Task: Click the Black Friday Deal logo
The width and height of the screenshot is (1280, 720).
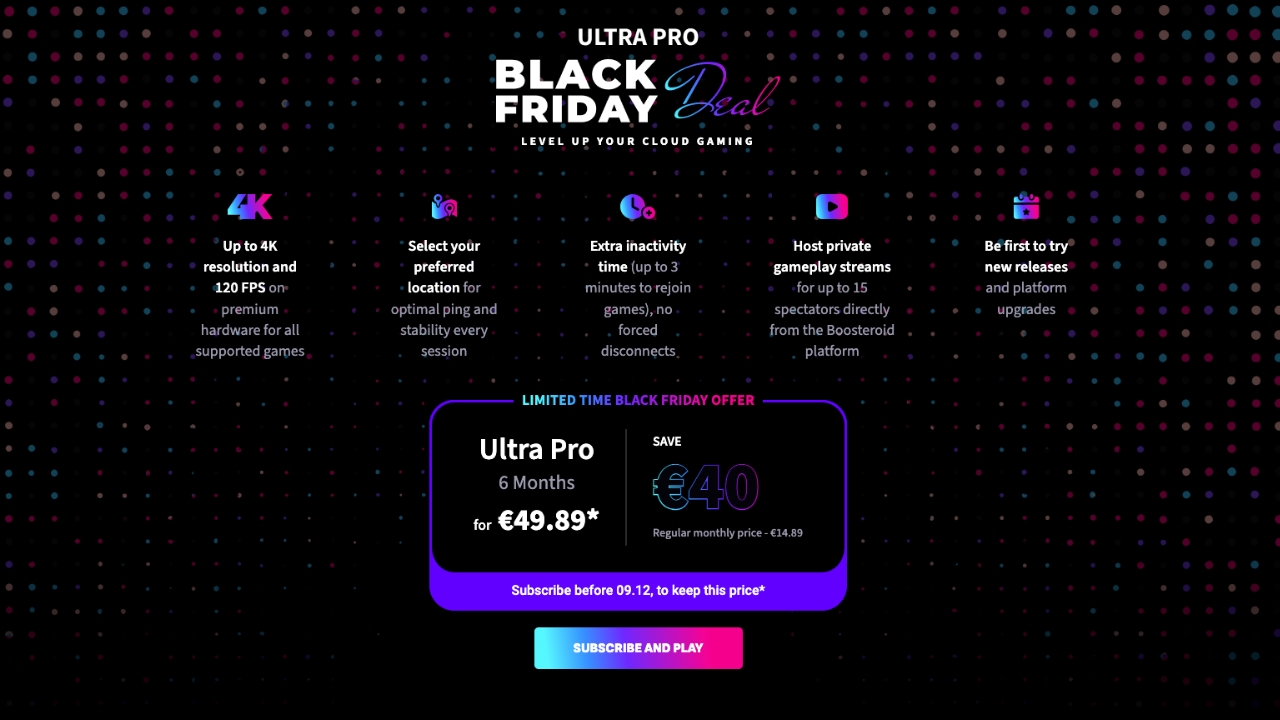Action: (x=638, y=92)
